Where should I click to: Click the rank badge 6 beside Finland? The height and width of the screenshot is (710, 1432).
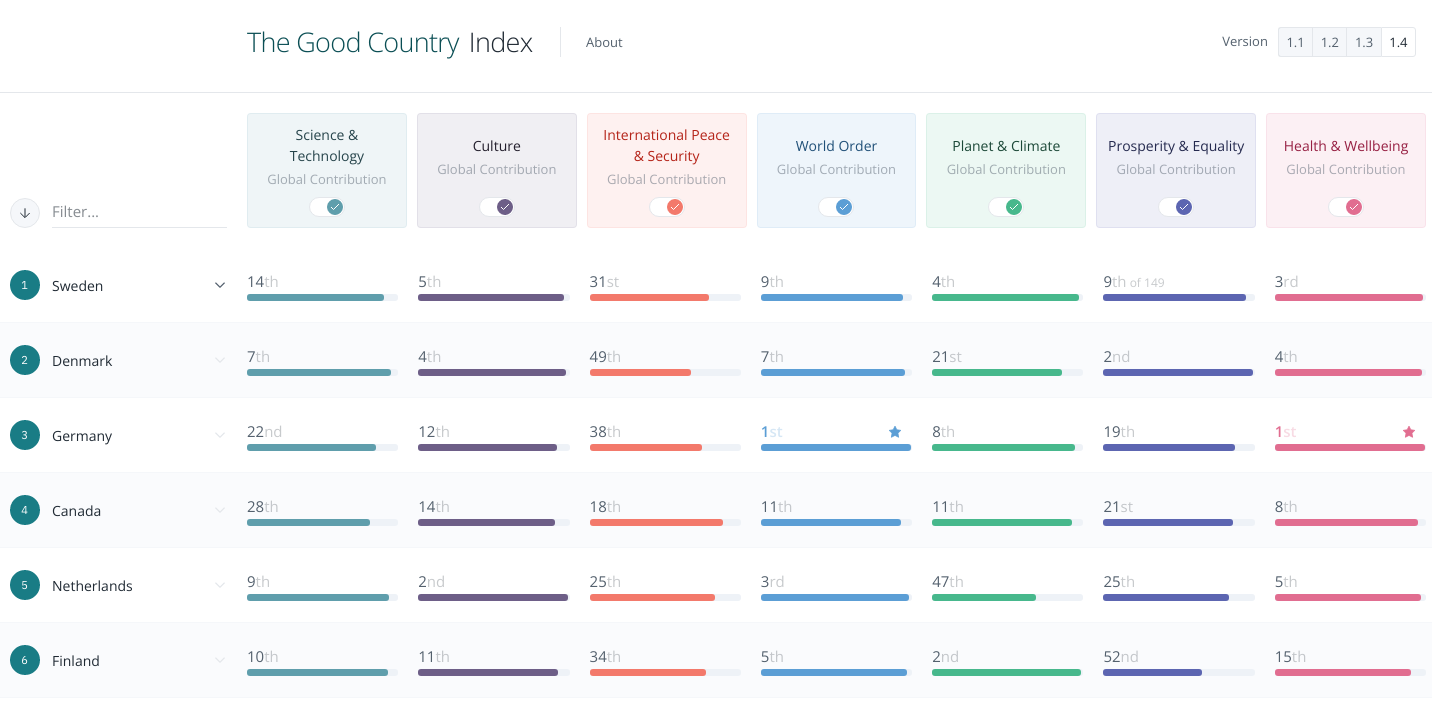click(x=24, y=660)
